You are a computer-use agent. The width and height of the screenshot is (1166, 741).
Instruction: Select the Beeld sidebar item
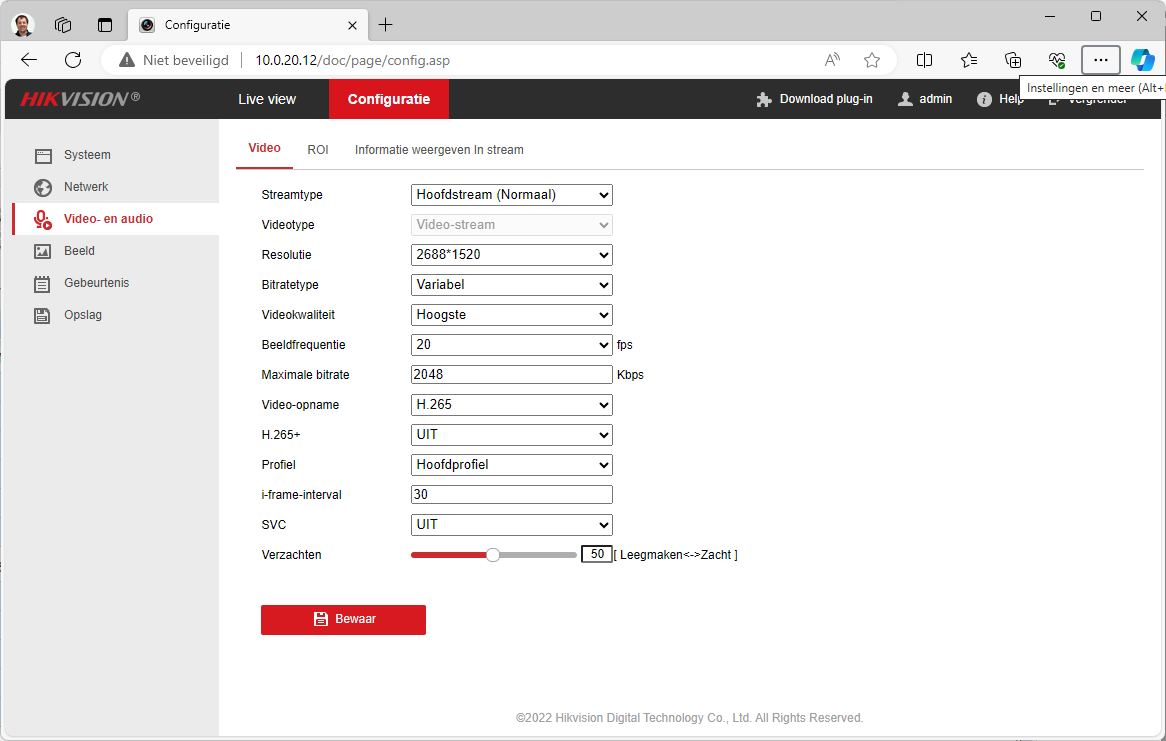pos(79,251)
